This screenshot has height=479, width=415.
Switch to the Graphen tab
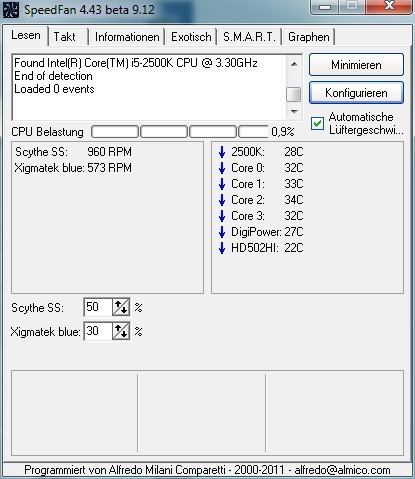[x=309, y=37]
